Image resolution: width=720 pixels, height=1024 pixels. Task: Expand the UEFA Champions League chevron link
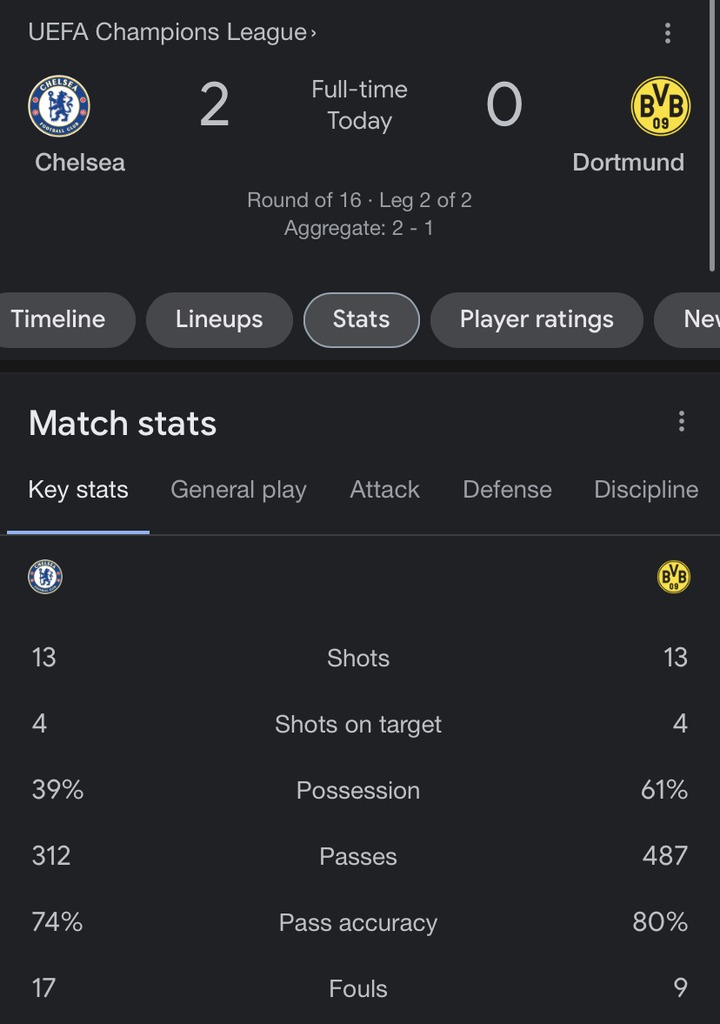pos(313,33)
